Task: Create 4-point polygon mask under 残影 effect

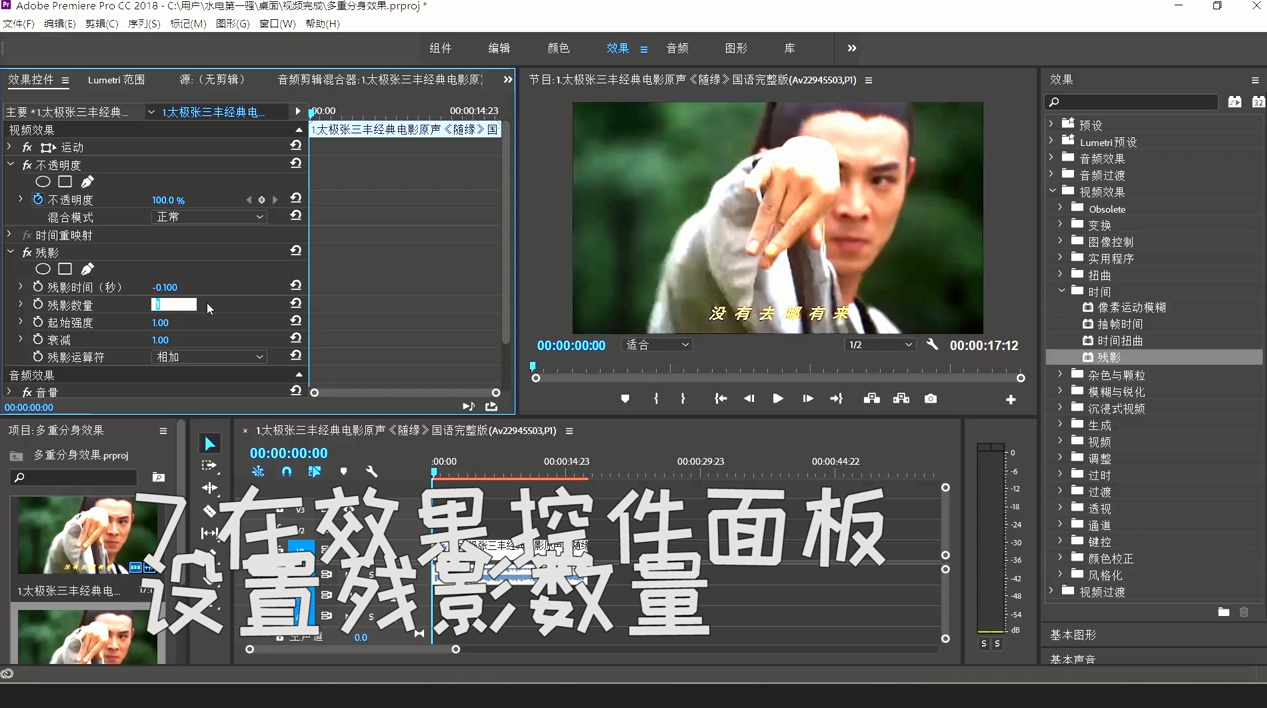Action: click(x=65, y=269)
